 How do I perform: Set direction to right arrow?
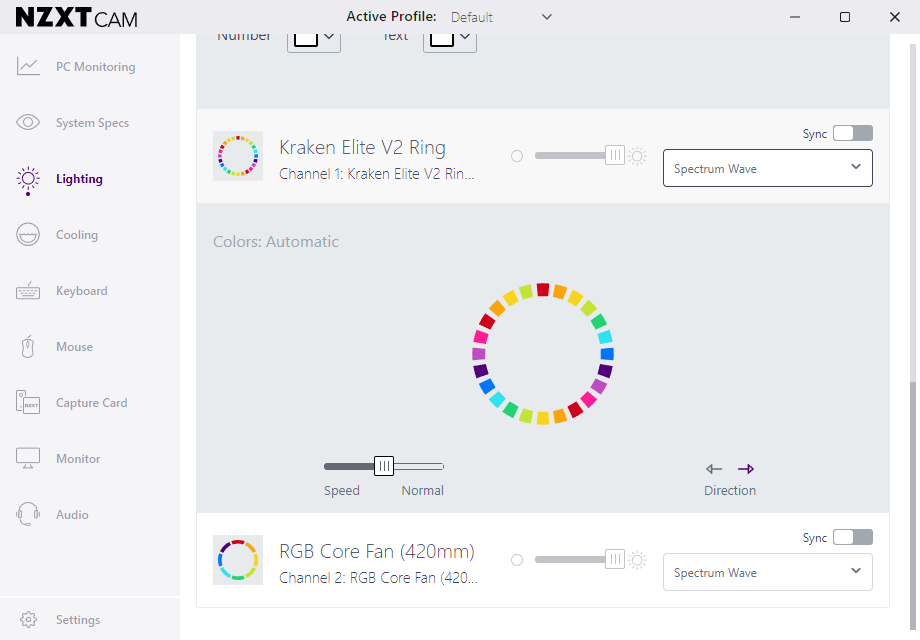pos(746,469)
